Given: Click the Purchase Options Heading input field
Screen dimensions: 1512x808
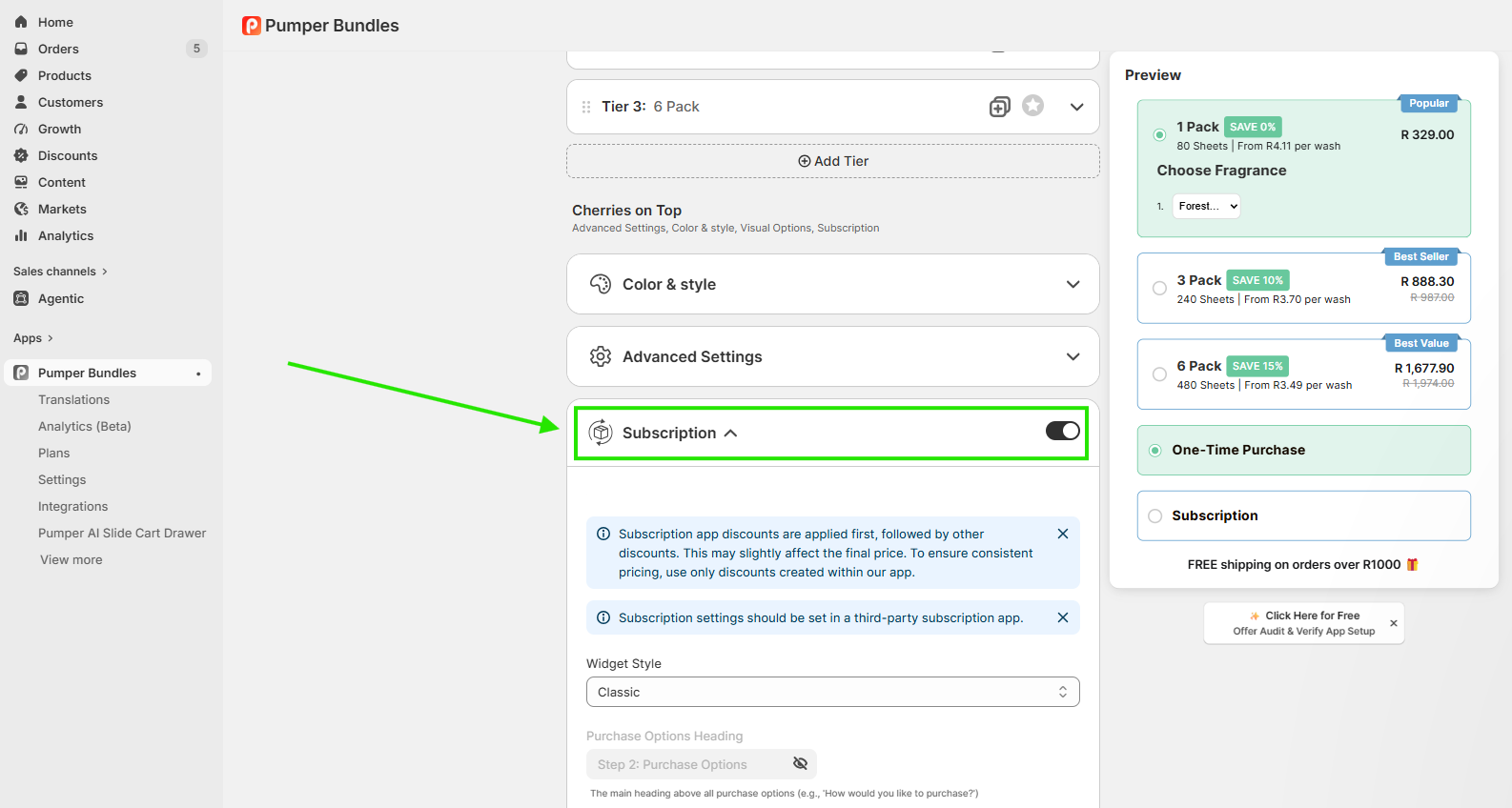Looking at the screenshot, I should coord(701,764).
